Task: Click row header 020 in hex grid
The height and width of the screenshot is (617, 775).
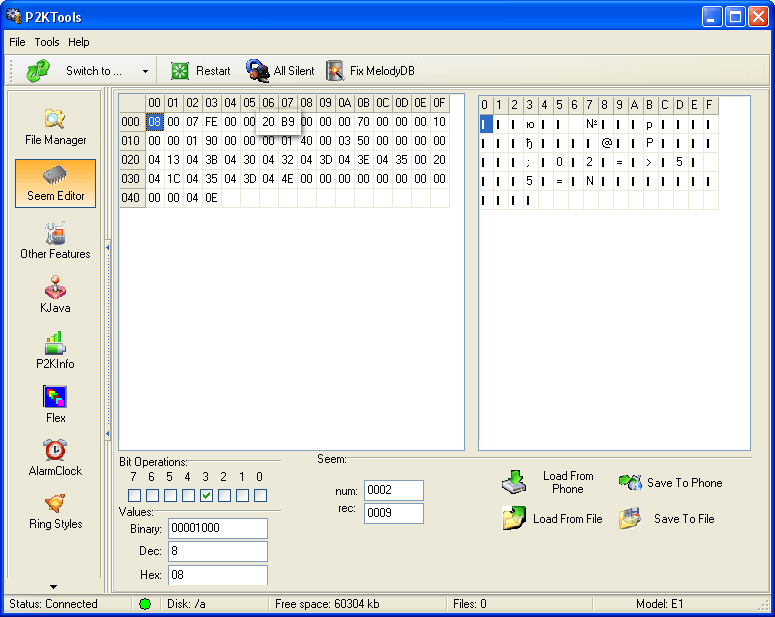Action: [x=131, y=160]
